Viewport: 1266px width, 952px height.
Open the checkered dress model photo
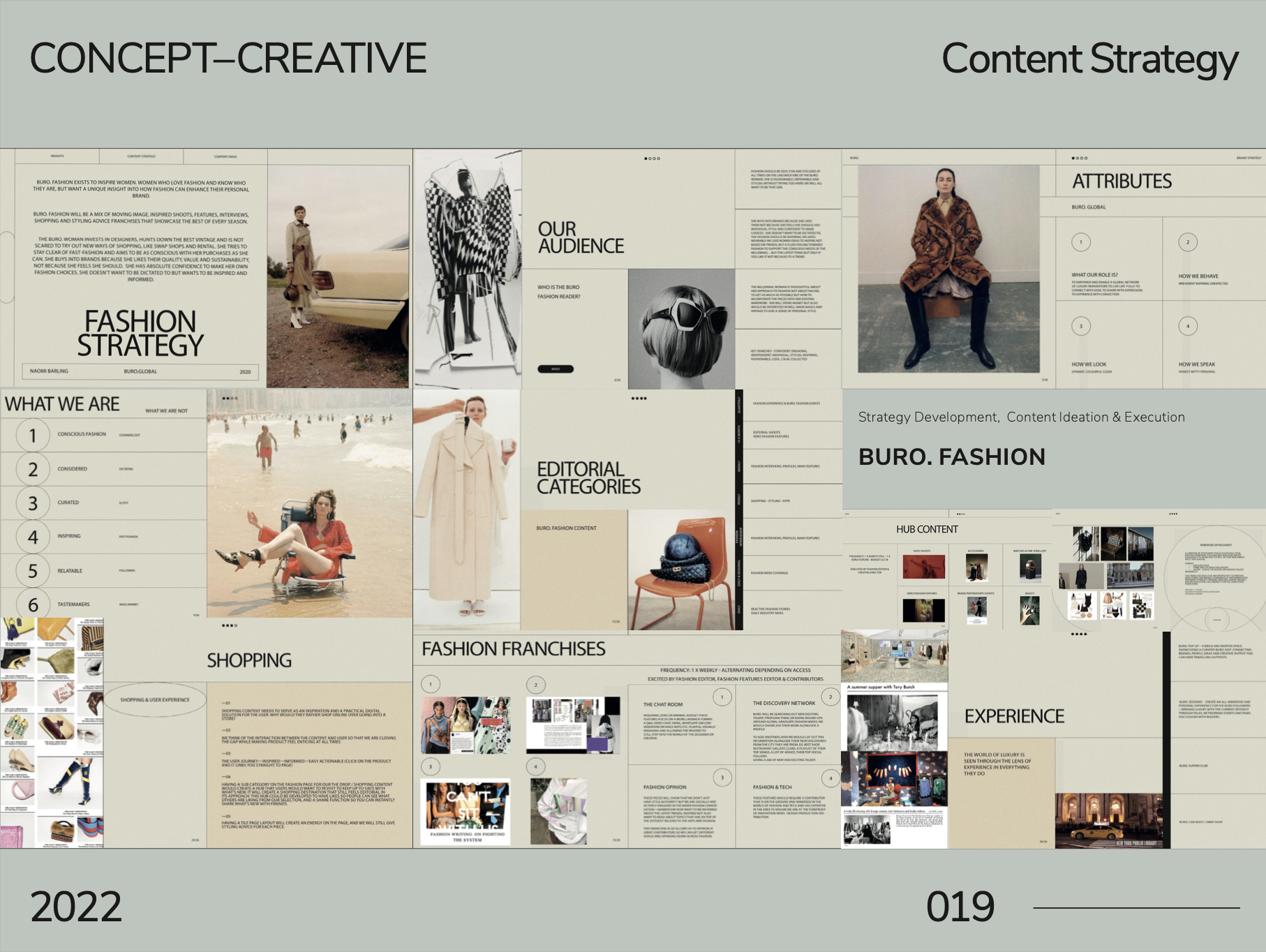(468, 269)
